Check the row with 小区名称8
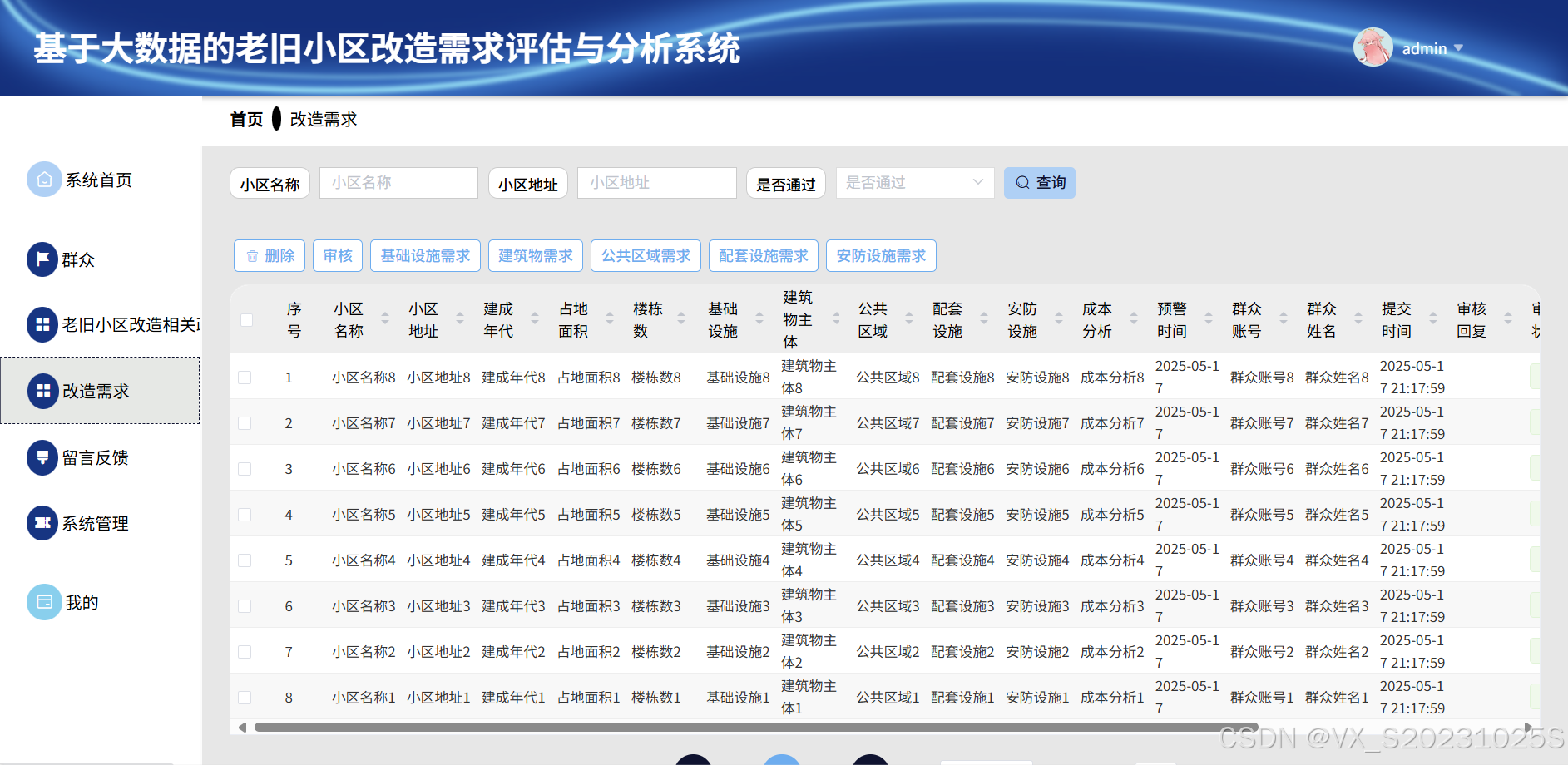 245,378
